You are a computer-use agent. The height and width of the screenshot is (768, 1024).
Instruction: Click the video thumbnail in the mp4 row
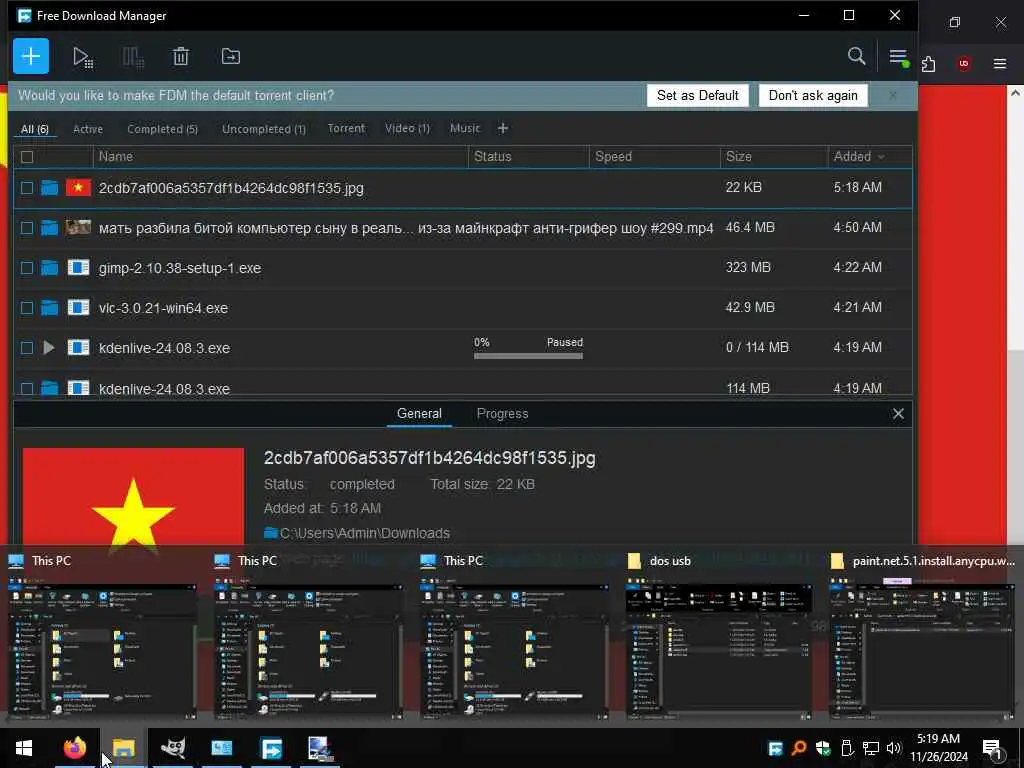[78, 227]
